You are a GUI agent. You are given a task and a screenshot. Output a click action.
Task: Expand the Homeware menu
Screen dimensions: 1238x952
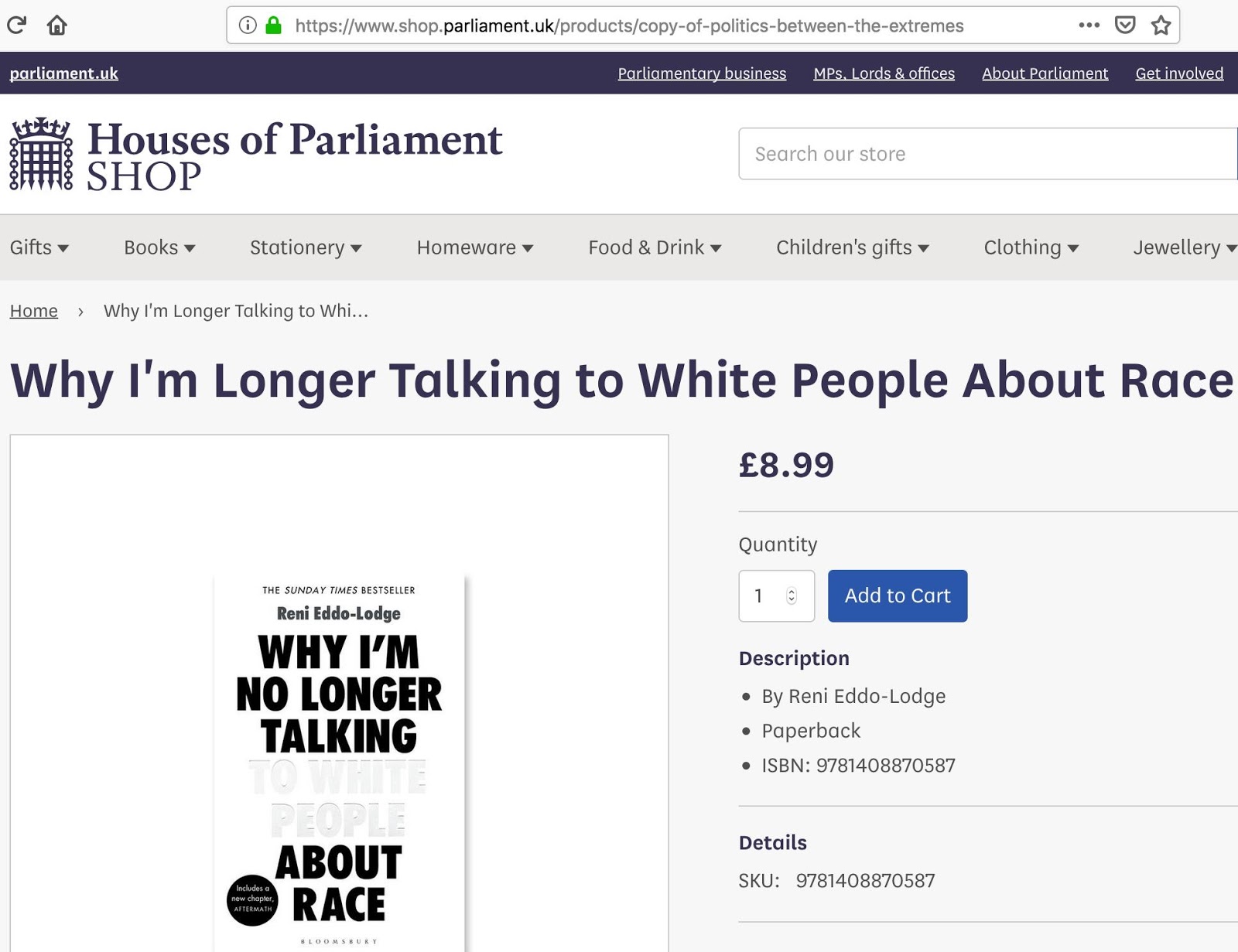pos(475,247)
